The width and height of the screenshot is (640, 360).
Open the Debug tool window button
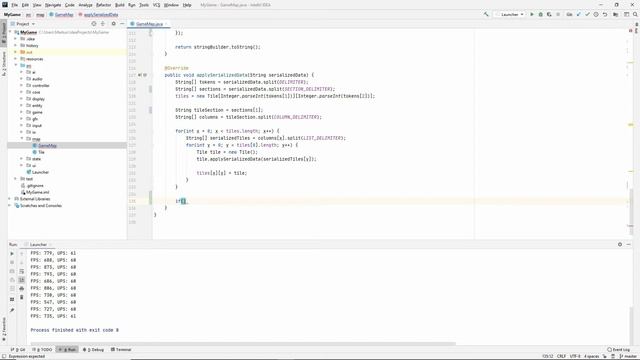coord(93,350)
